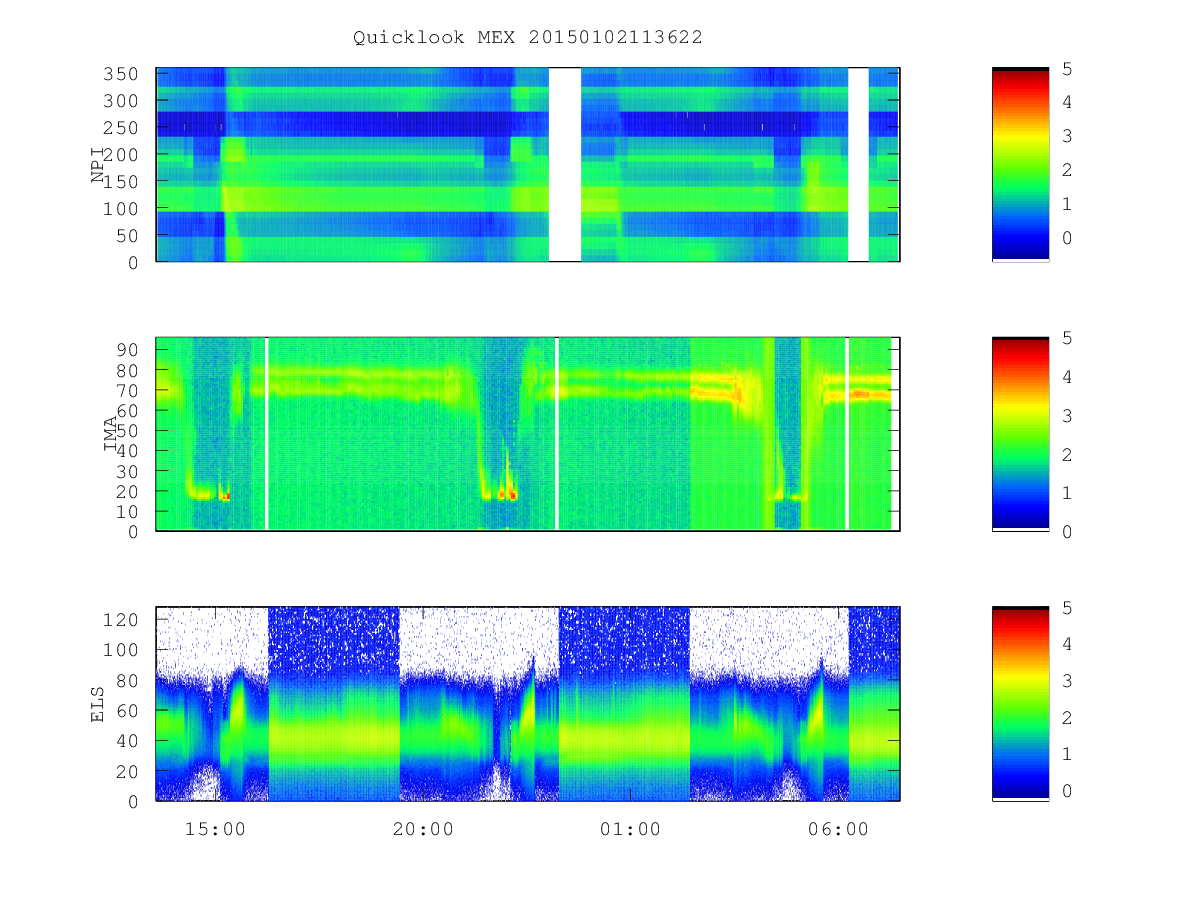Click the plot title 'Quicklook MEX 20150102113622'
This screenshot has width=1200, height=900.
(x=528, y=37)
